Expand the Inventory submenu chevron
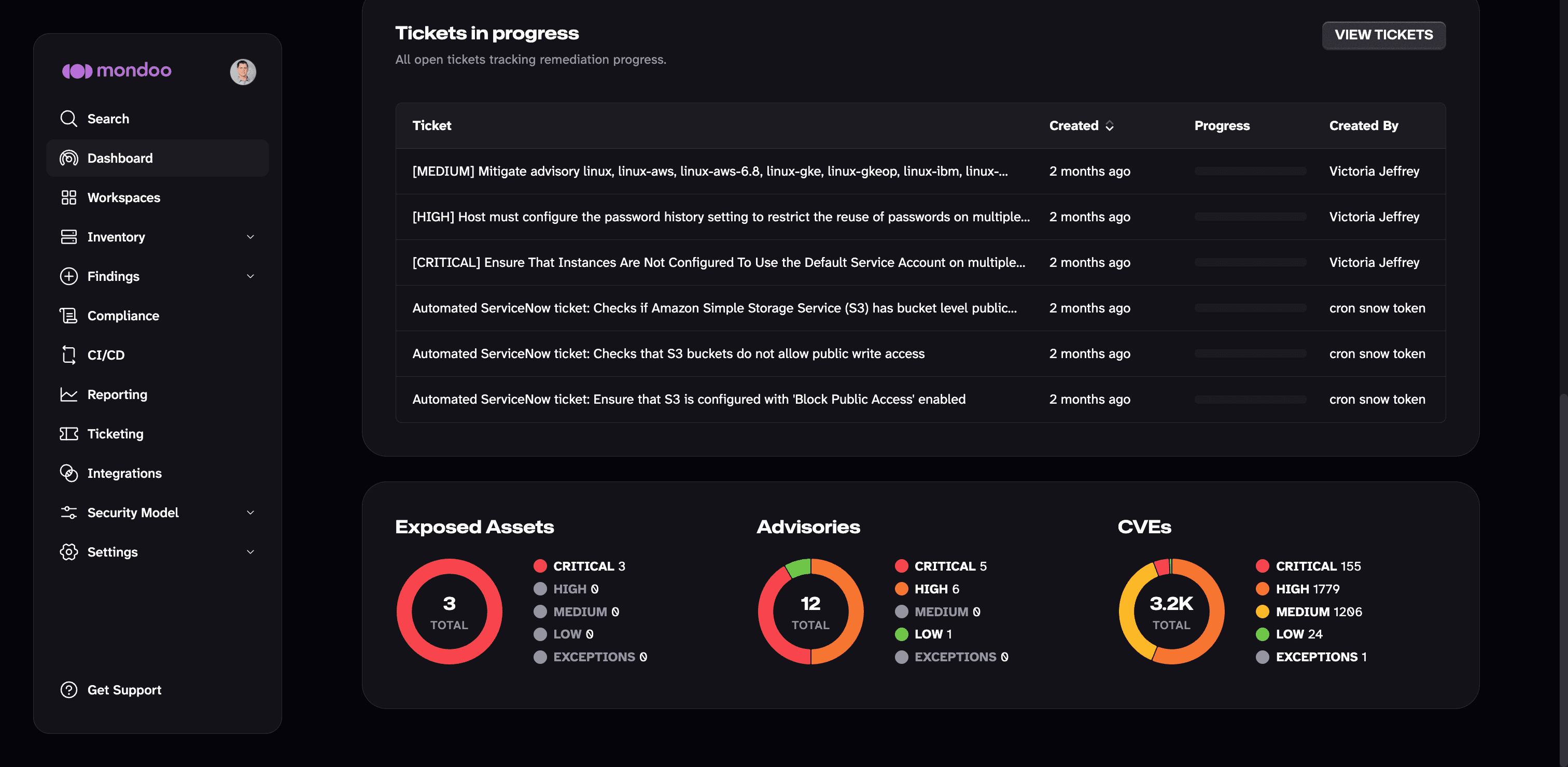1568x767 pixels. pyautogui.click(x=250, y=237)
